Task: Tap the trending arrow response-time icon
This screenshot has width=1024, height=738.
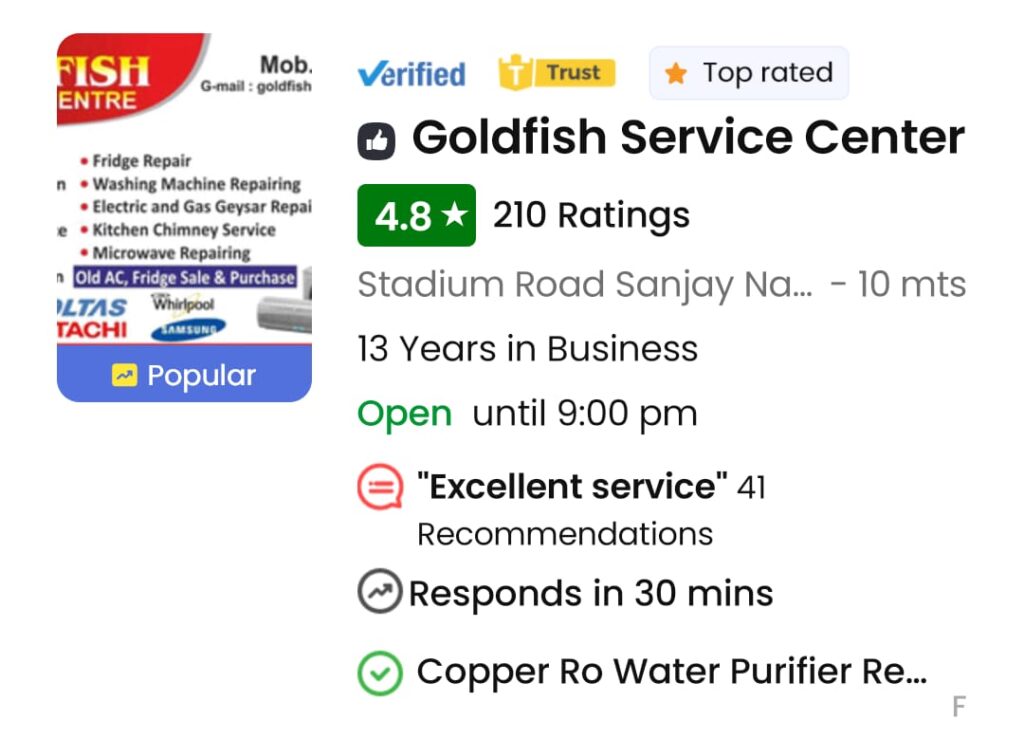Action: [x=380, y=592]
